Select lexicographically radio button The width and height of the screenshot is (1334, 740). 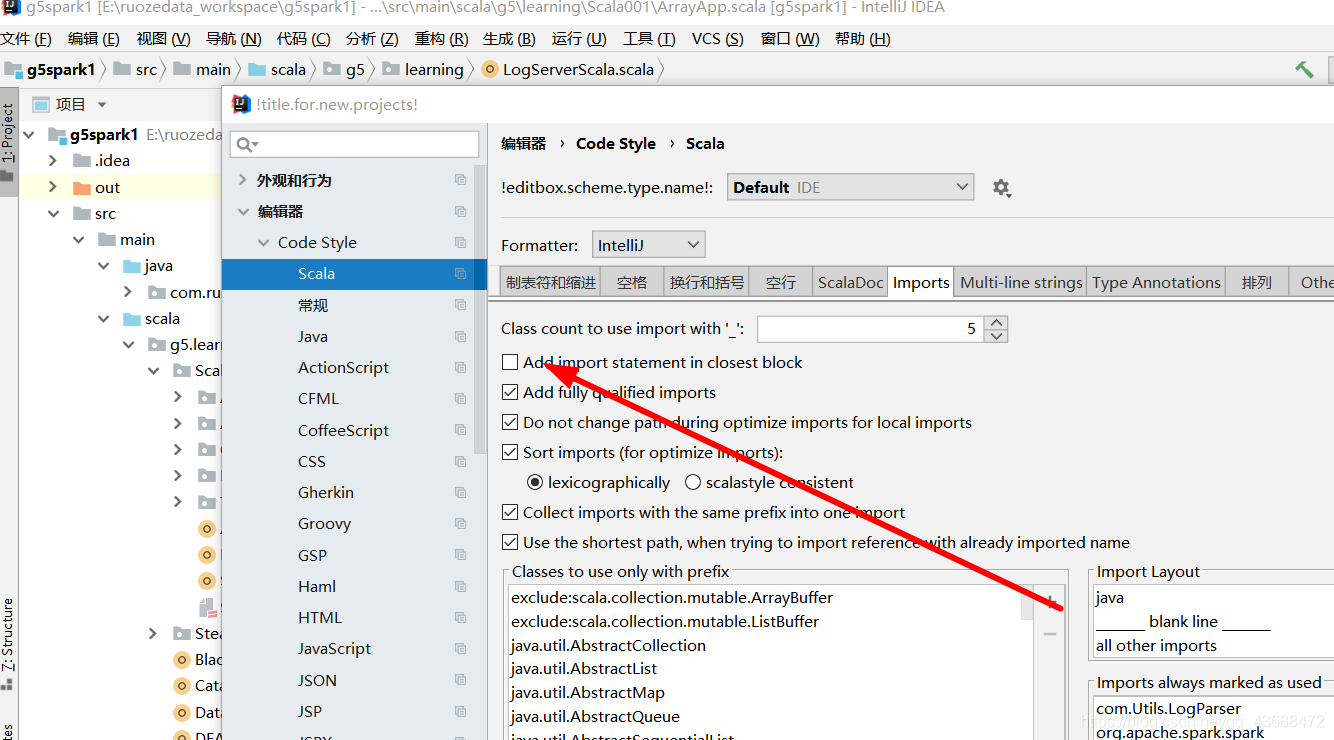coord(535,482)
